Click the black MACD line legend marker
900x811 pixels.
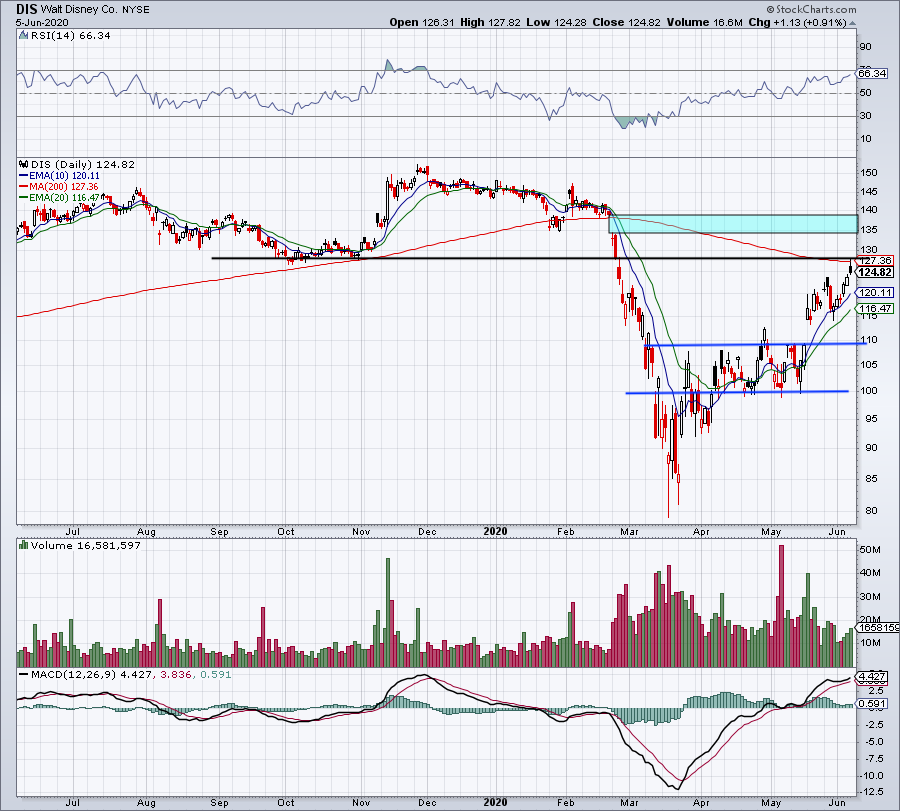click(24, 674)
